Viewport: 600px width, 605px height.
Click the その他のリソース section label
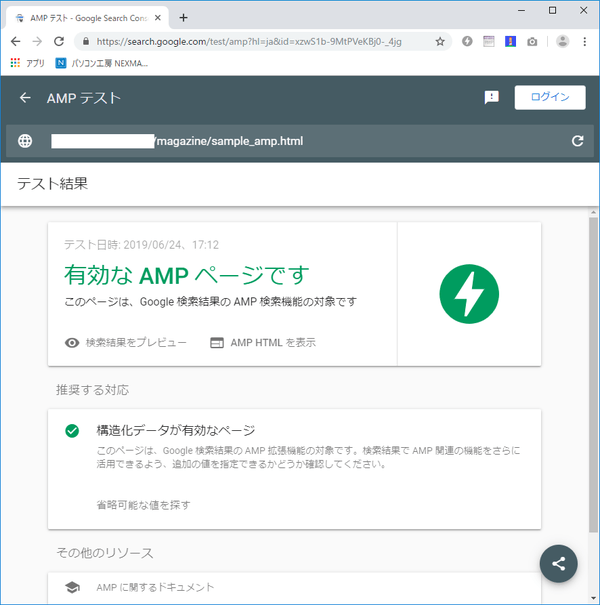(x=105, y=553)
